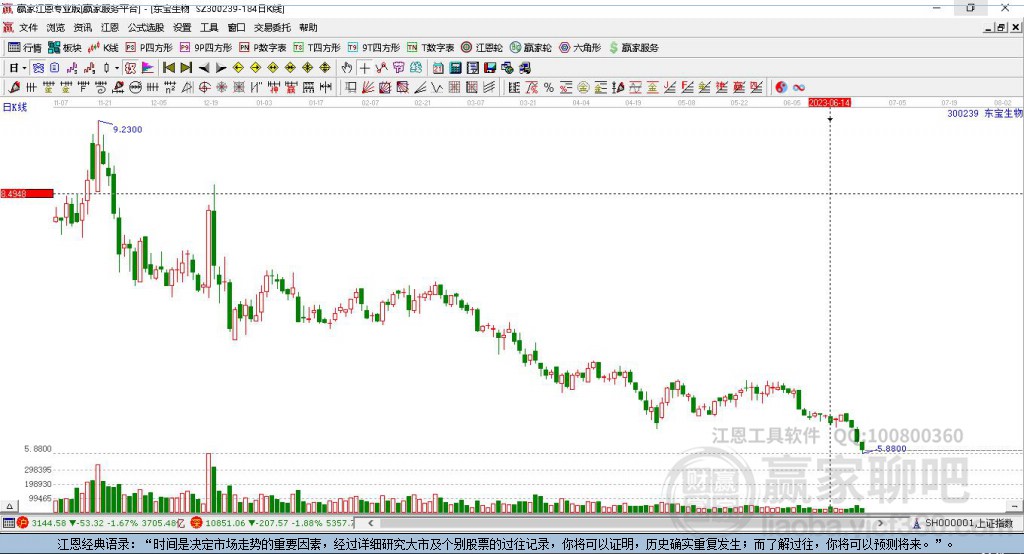Select the Gann fan lines icon
The image size is (1024, 554).
[x=368, y=88]
